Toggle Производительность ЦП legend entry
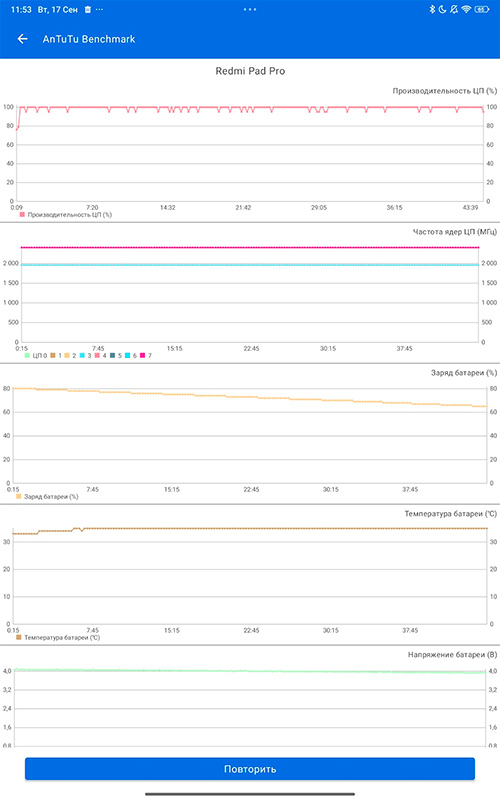The image size is (500, 800). pyautogui.click(x=66, y=215)
